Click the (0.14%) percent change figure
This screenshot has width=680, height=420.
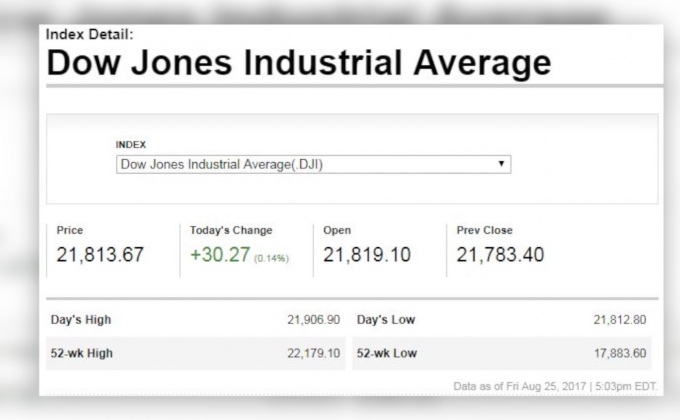coord(270,259)
